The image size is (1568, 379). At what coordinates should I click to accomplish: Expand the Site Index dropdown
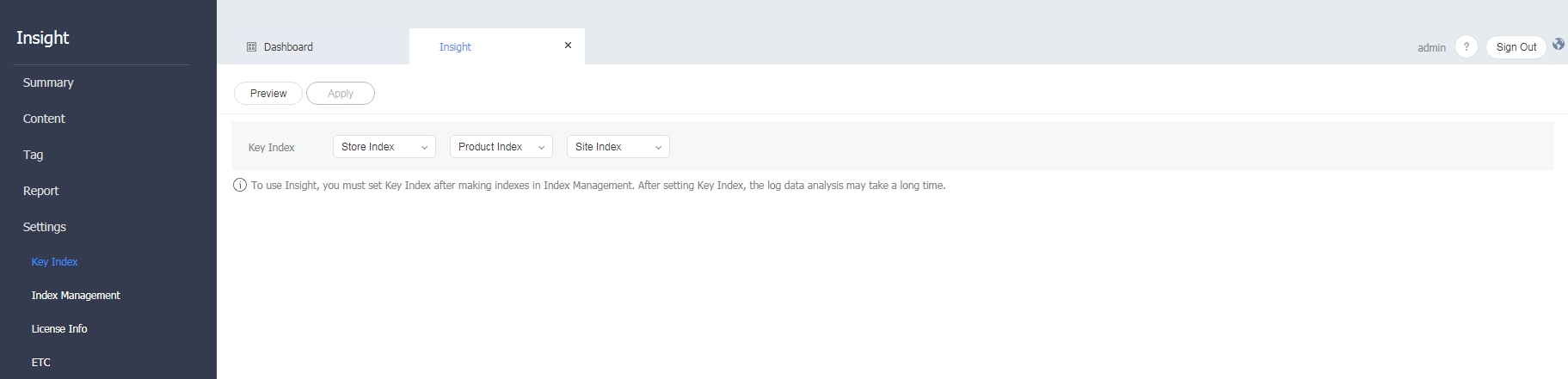click(x=618, y=147)
